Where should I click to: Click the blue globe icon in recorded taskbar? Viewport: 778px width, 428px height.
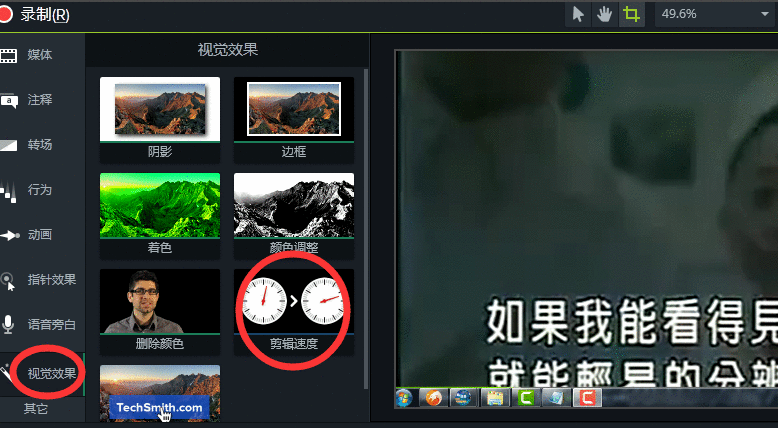[463, 398]
